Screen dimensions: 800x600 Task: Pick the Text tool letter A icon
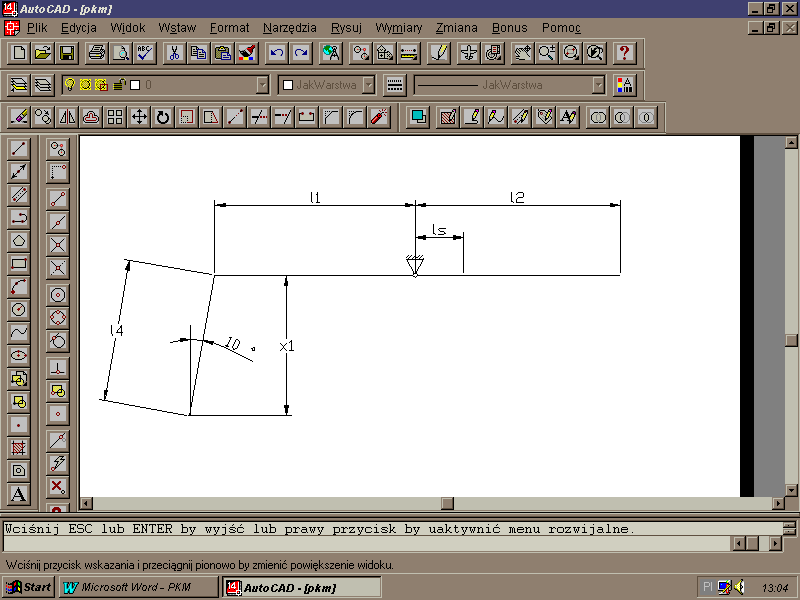tap(19, 493)
